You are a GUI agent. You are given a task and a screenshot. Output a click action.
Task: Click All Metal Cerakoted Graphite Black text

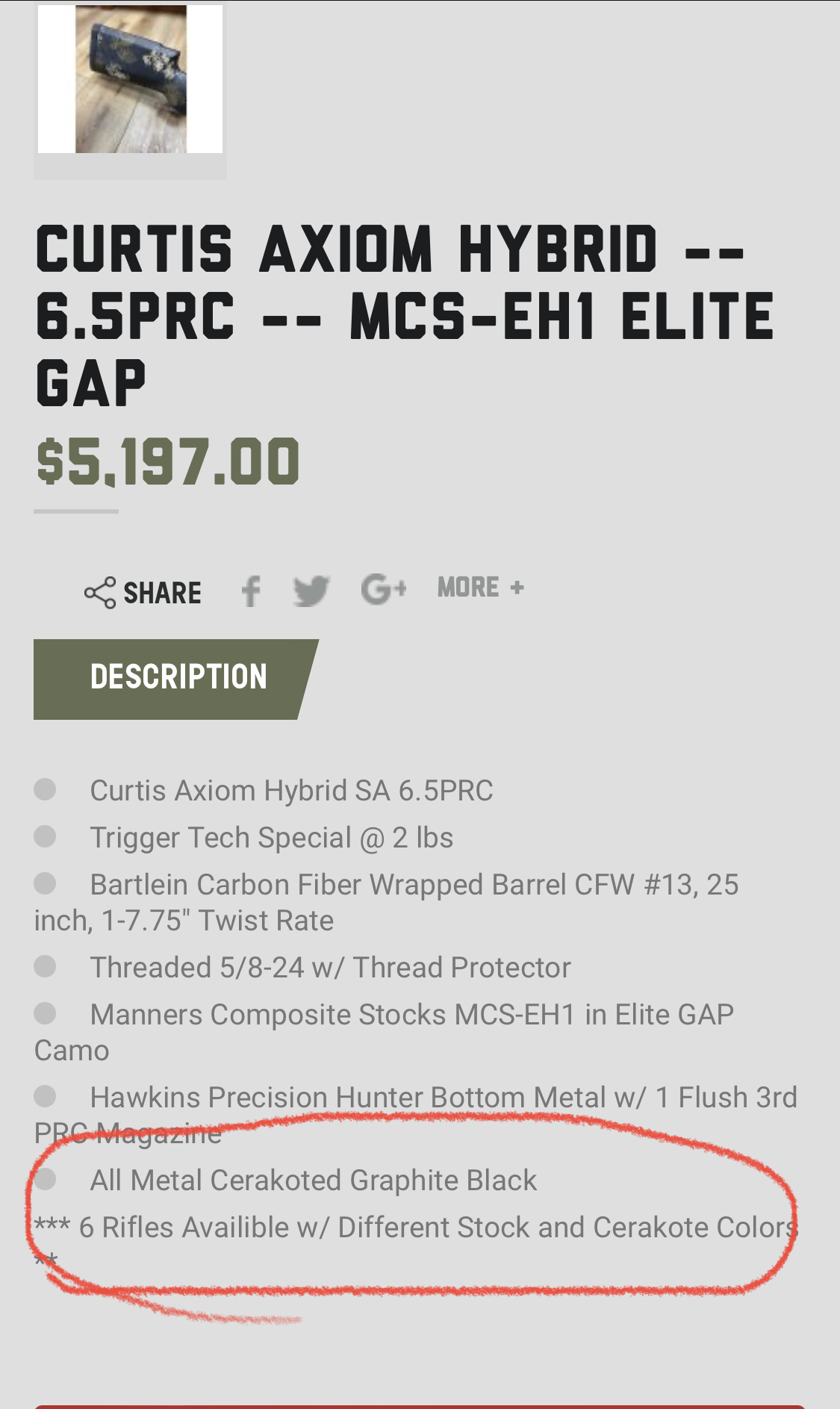(313, 1181)
